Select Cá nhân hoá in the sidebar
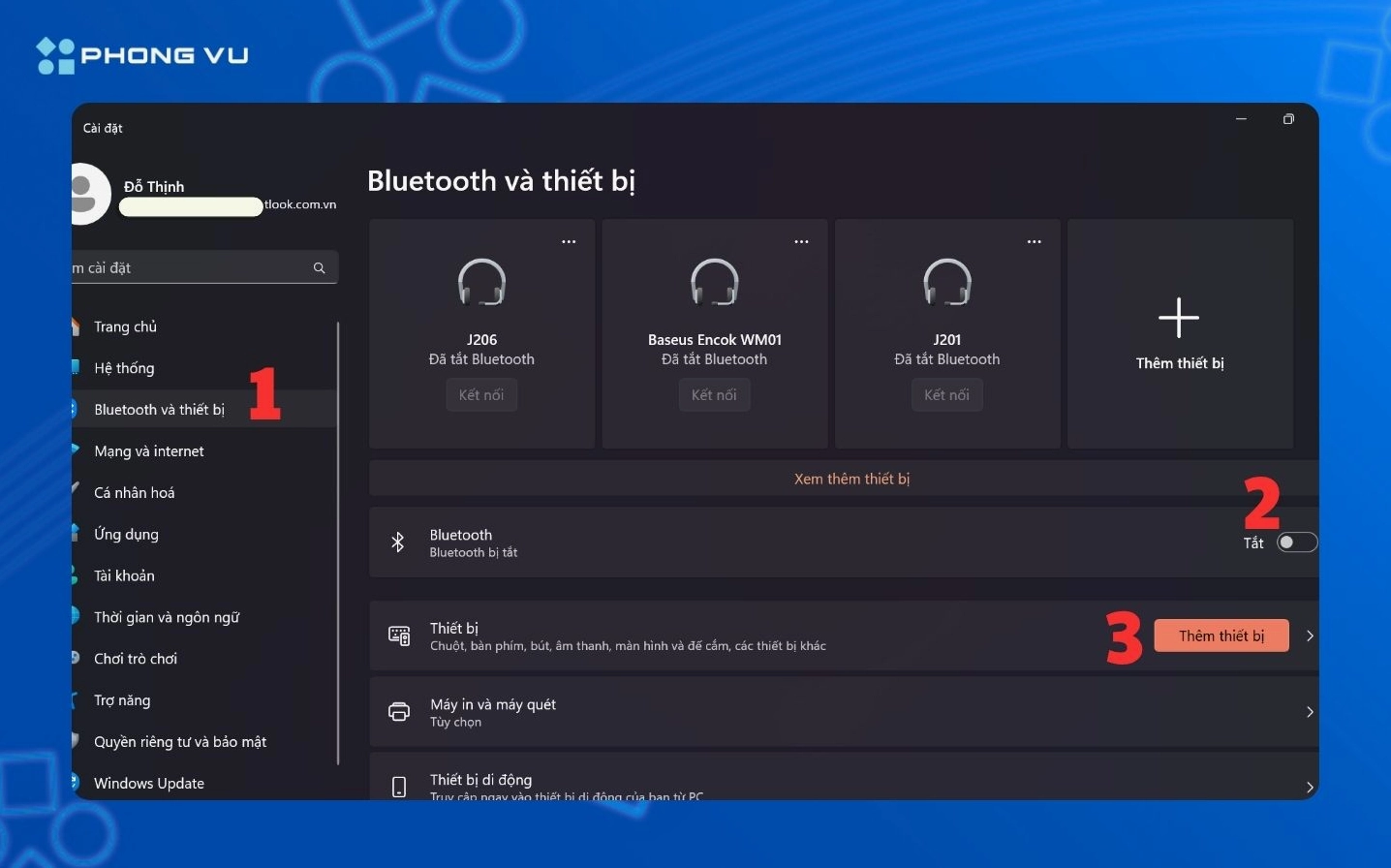This screenshot has width=1391, height=868. pyautogui.click(x=134, y=492)
